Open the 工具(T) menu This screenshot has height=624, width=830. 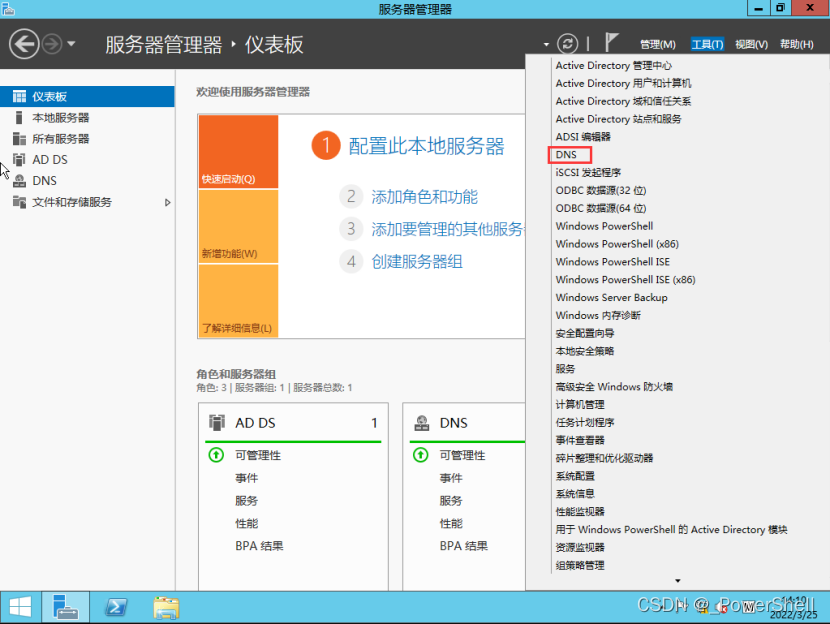(707, 44)
